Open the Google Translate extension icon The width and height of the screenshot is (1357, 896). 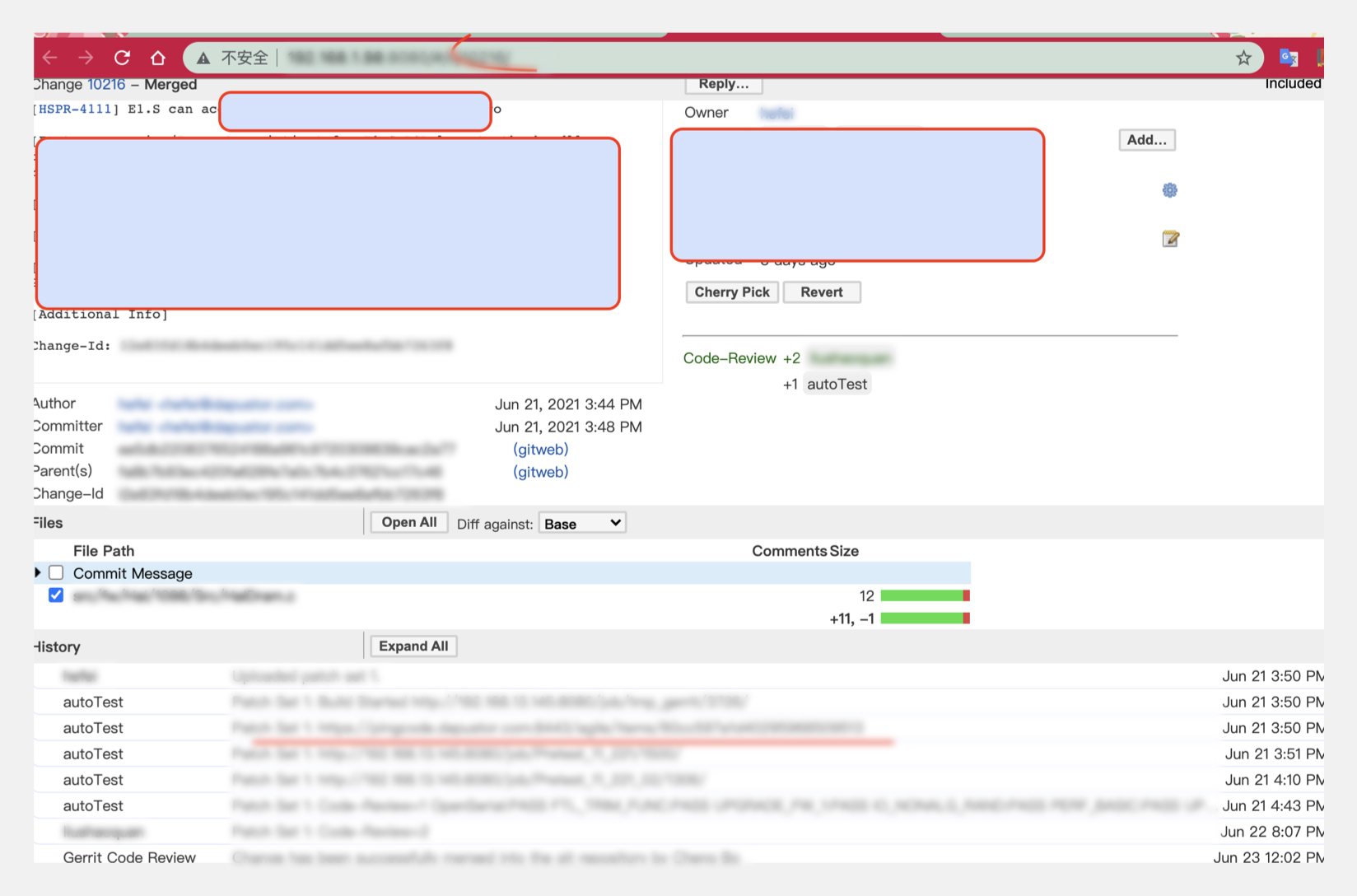[1289, 58]
